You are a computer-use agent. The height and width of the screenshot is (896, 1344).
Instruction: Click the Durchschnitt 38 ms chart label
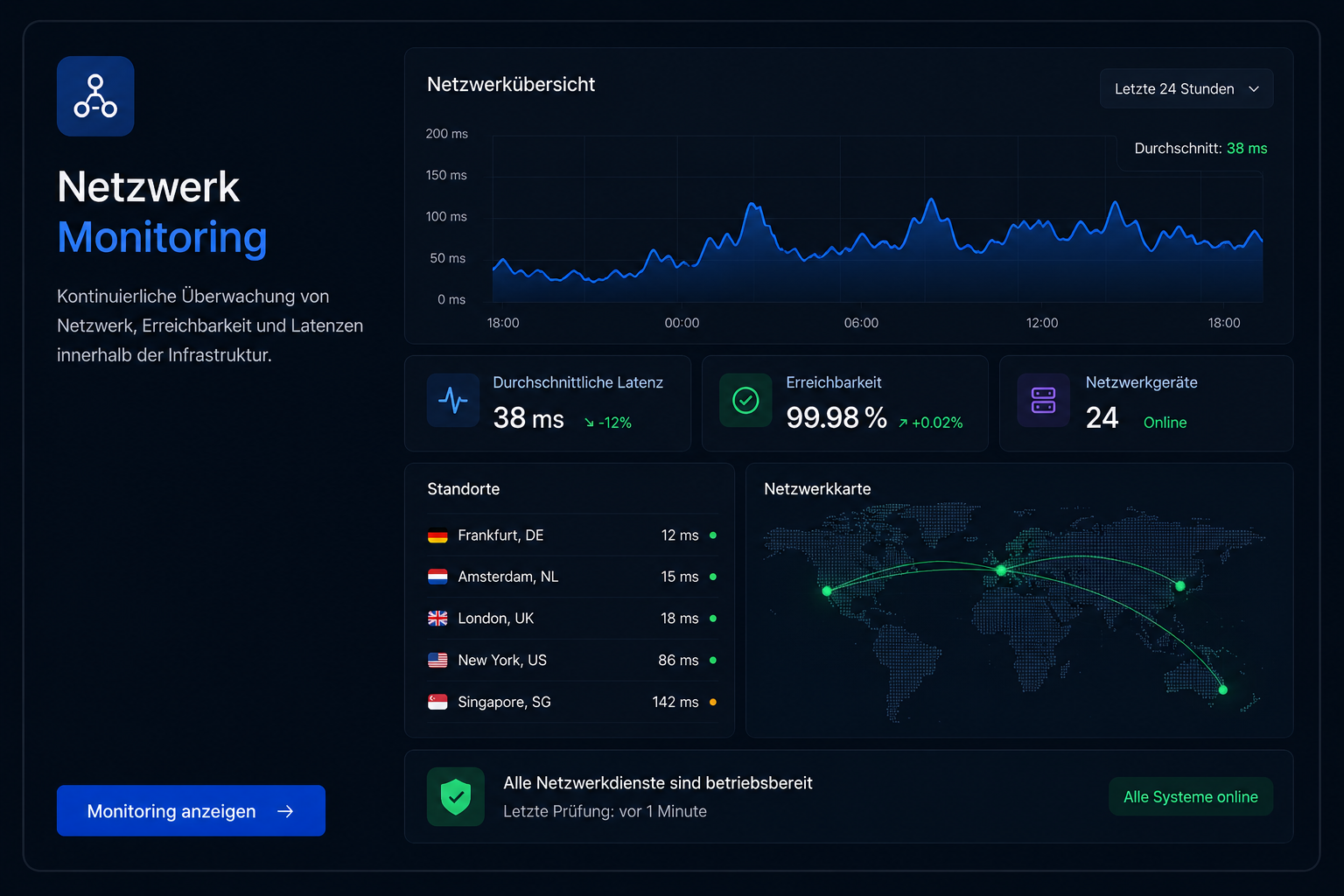(x=1200, y=149)
